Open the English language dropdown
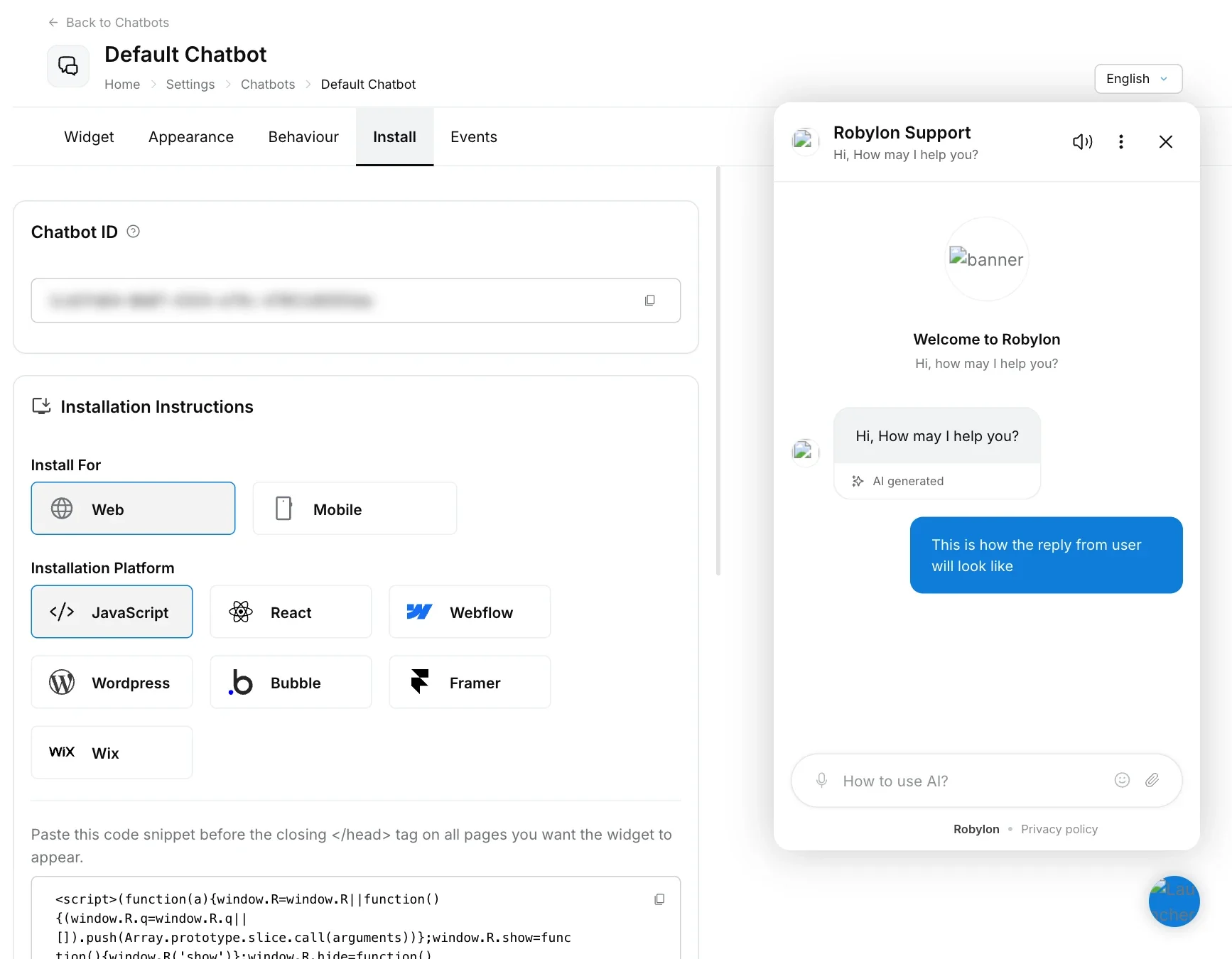 point(1138,79)
